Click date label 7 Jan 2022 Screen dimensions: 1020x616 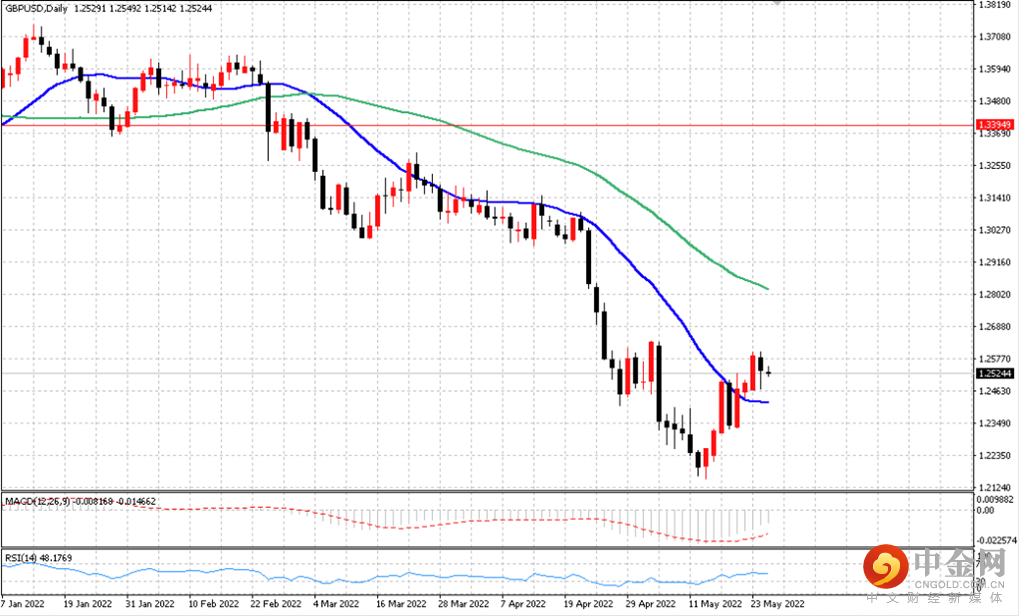pos(23,604)
